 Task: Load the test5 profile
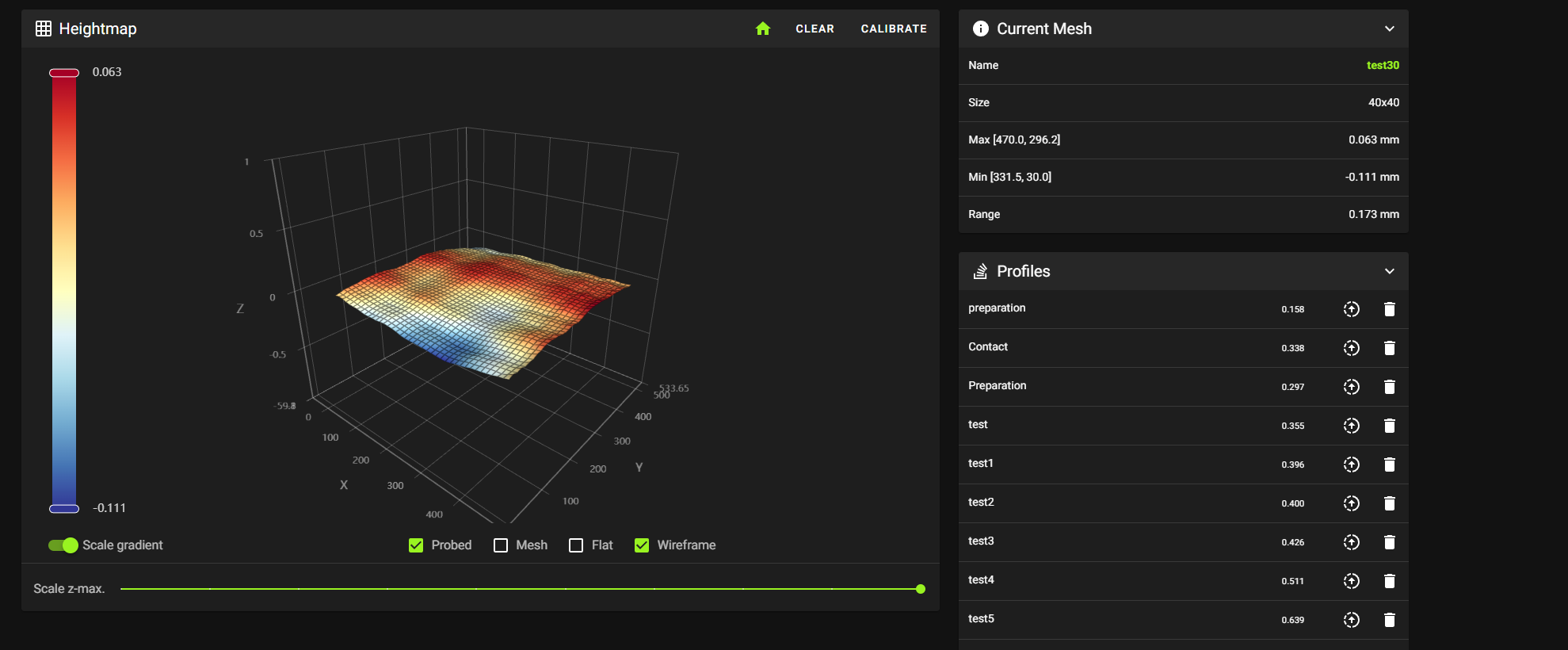(x=1352, y=620)
